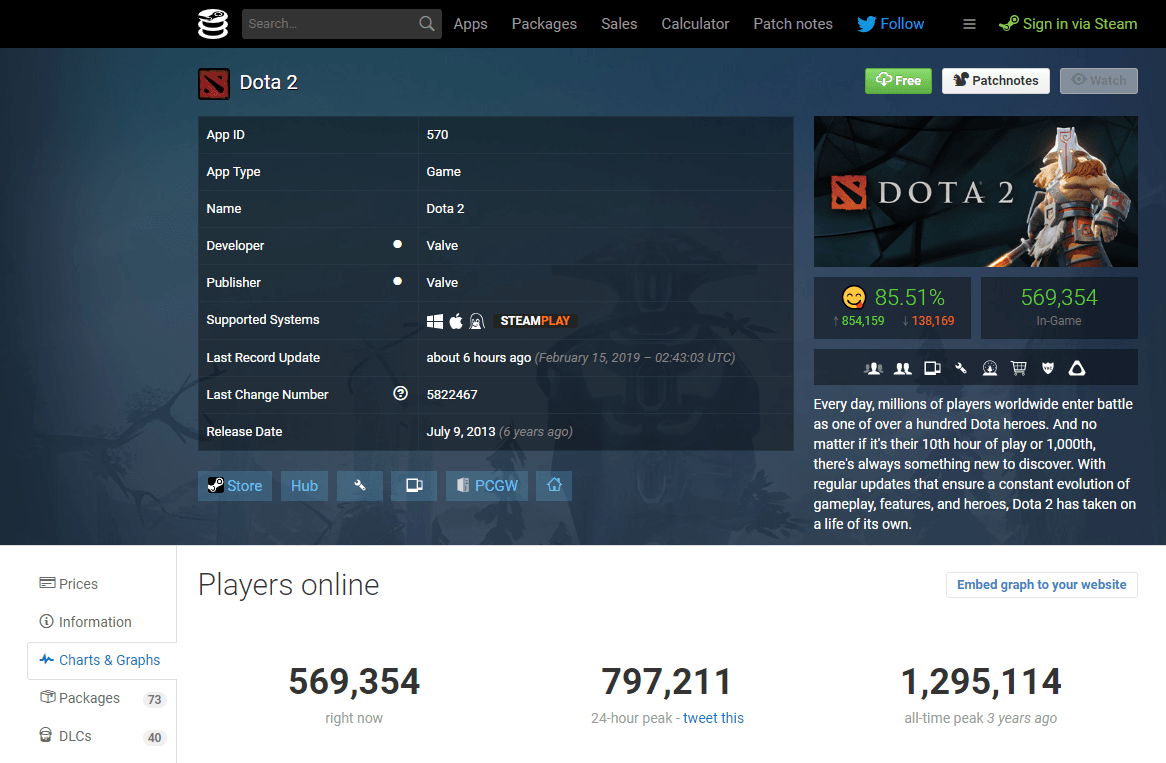Click the Apple macOS system icon
The image size is (1166, 763).
(x=456, y=321)
